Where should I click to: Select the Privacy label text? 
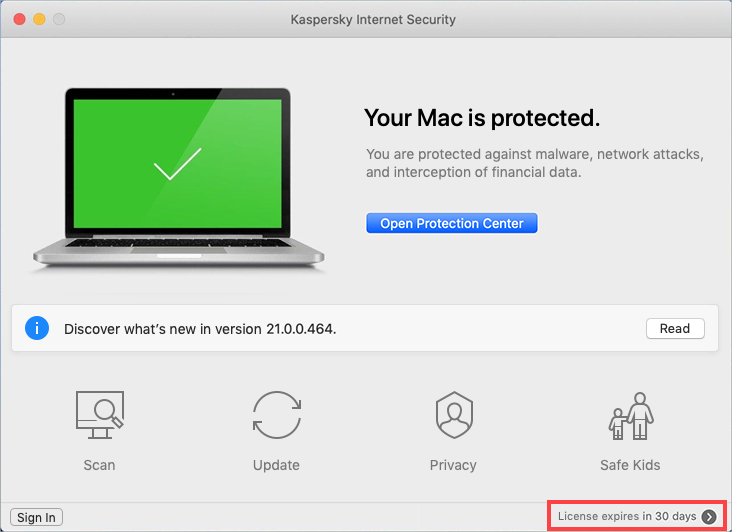(x=453, y=465)
